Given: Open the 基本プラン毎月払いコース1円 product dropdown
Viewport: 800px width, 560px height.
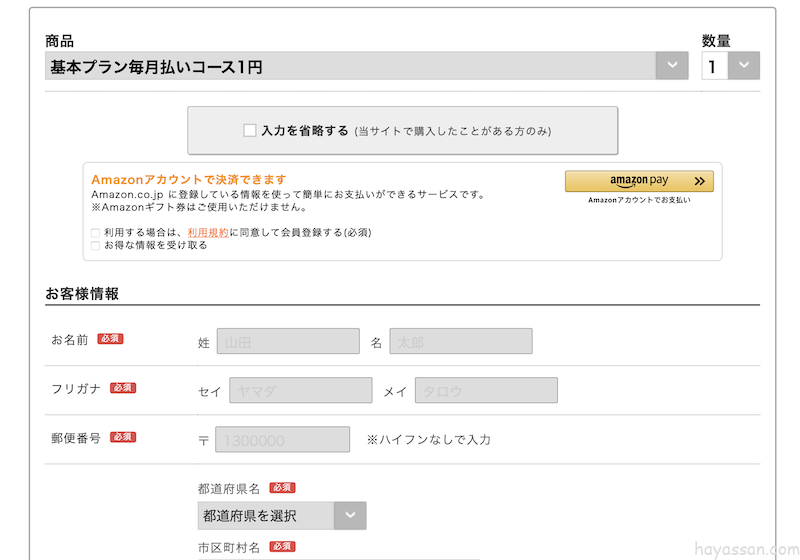Looking at the screenshot, I should (x=350, y=66).
